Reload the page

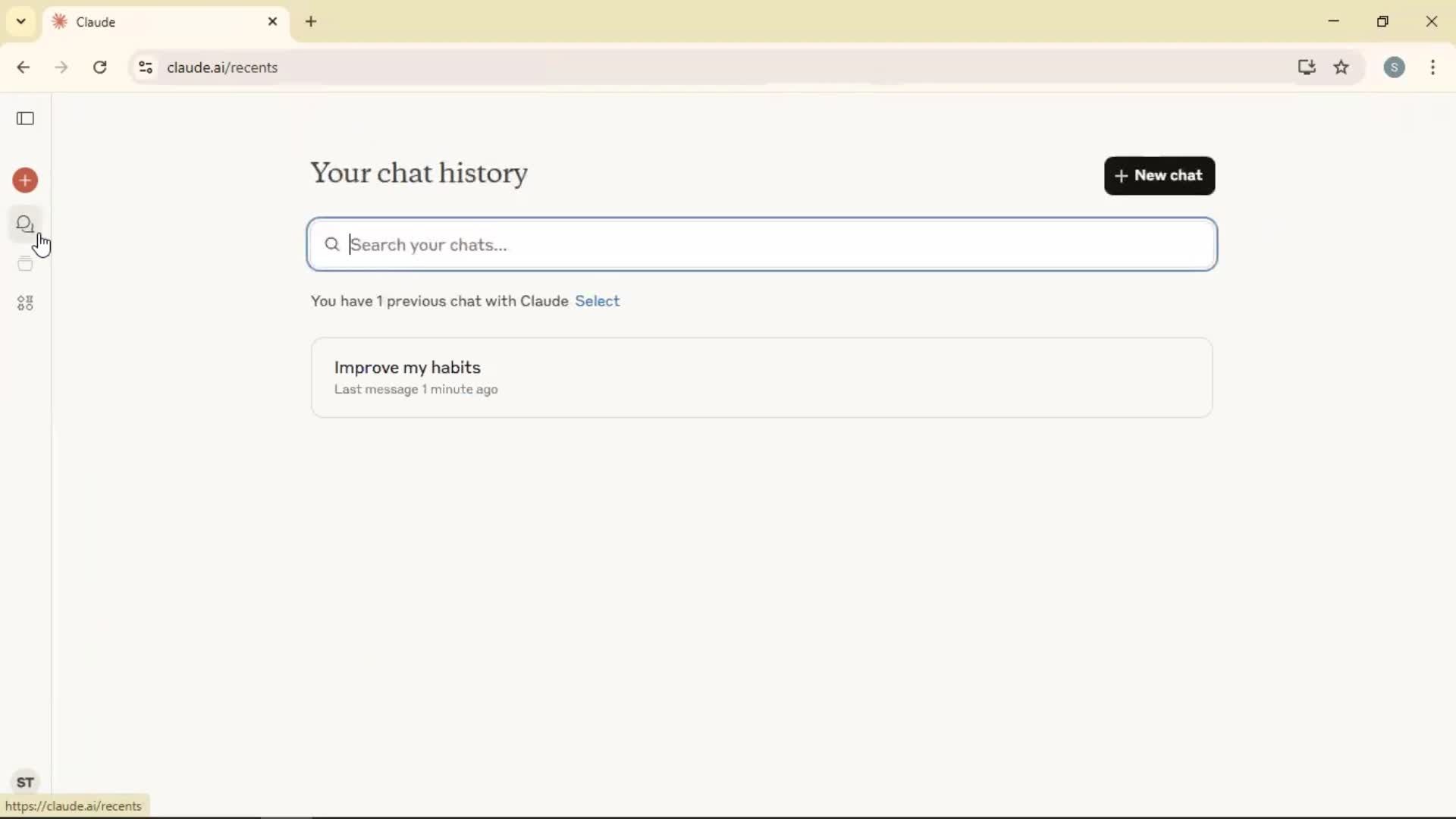point(100,67)
